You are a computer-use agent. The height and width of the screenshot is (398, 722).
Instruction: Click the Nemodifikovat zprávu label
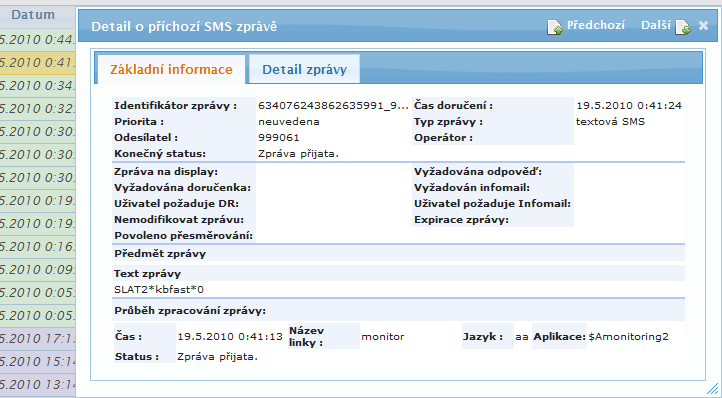click(x=179, y=220)
